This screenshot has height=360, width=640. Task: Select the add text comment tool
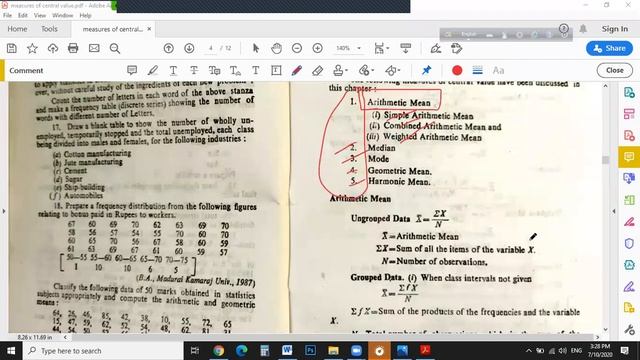coord(256,70)
